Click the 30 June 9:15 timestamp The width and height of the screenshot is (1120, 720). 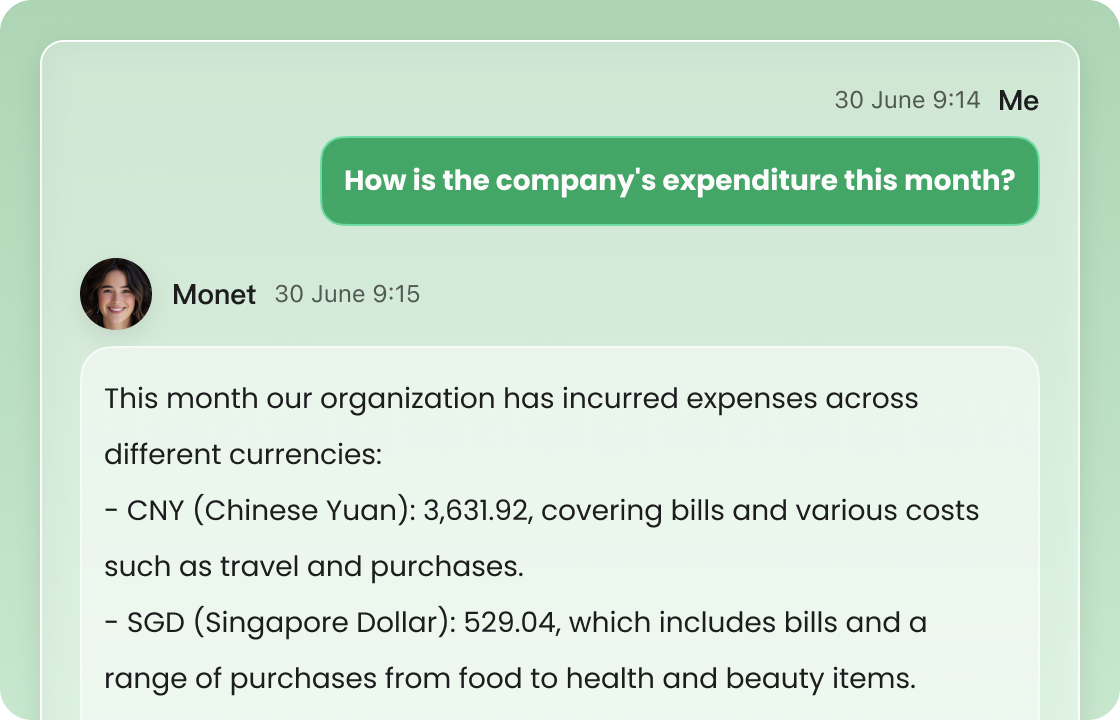coord(348,294)
